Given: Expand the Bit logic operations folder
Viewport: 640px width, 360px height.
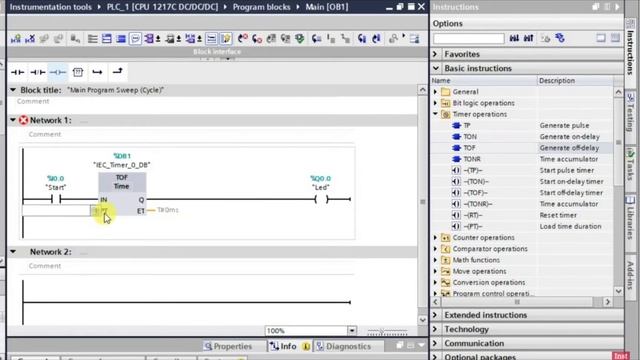Looking at the screenshot, I should click(x=435, y=103).
